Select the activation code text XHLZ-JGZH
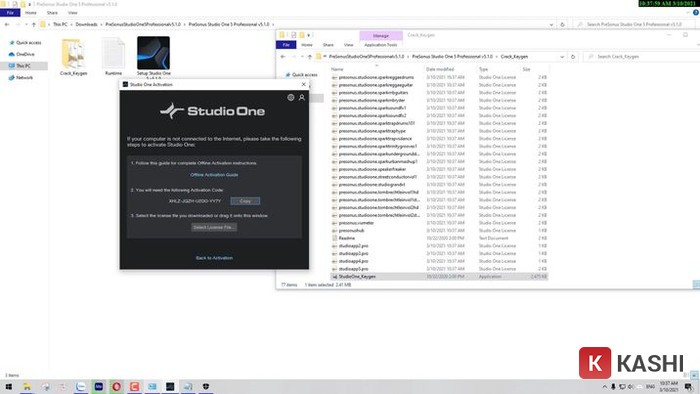This screenshot has width=700, height=394. click(x=195, y=201)
